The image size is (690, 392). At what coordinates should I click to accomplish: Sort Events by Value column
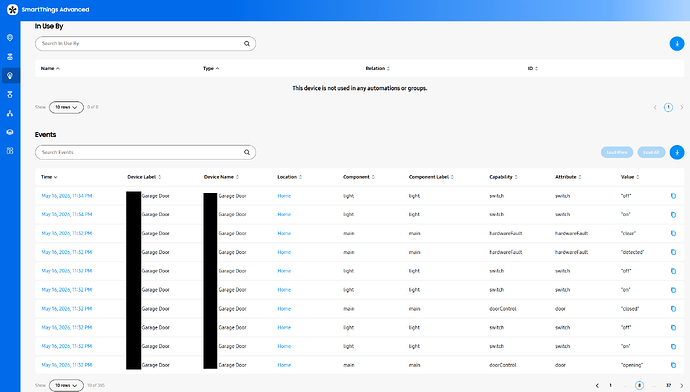[x=630, y=177]
